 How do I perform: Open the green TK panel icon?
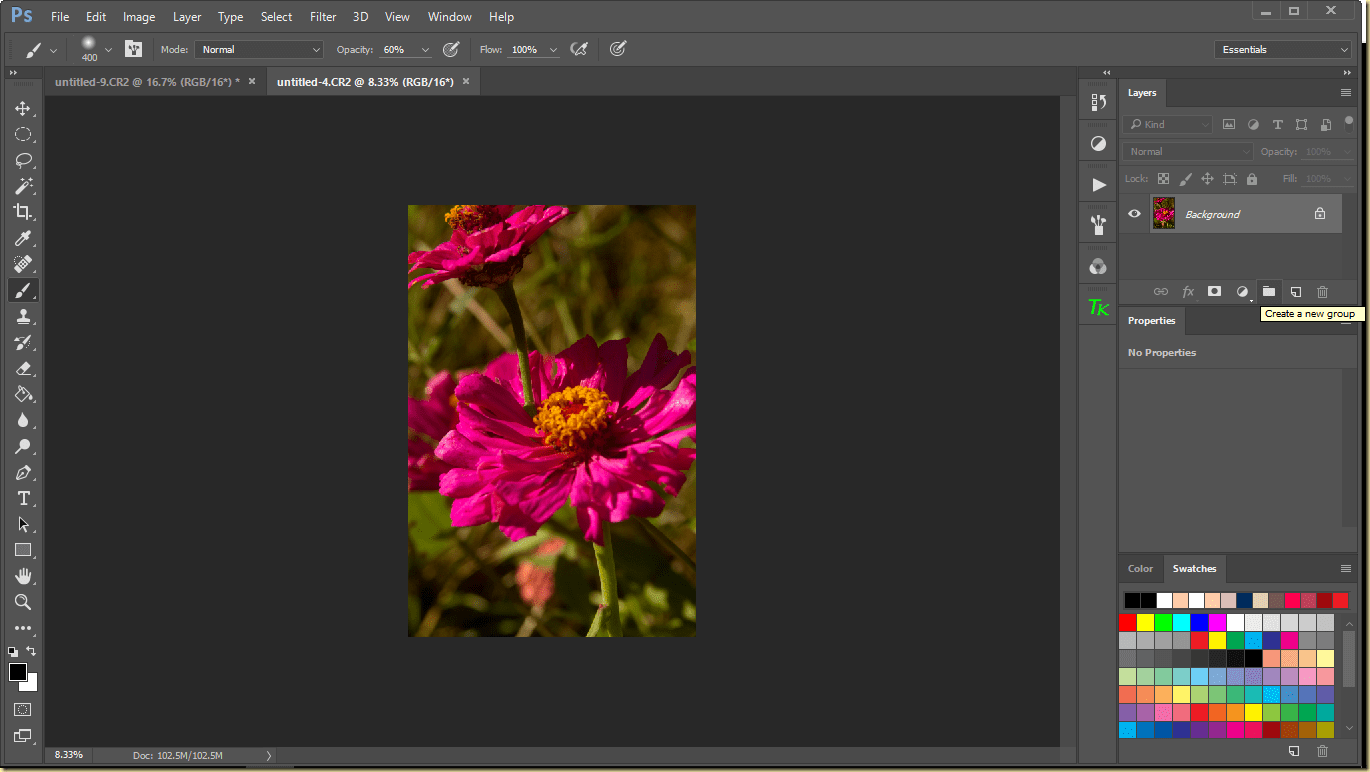[x=1098, y=308]
